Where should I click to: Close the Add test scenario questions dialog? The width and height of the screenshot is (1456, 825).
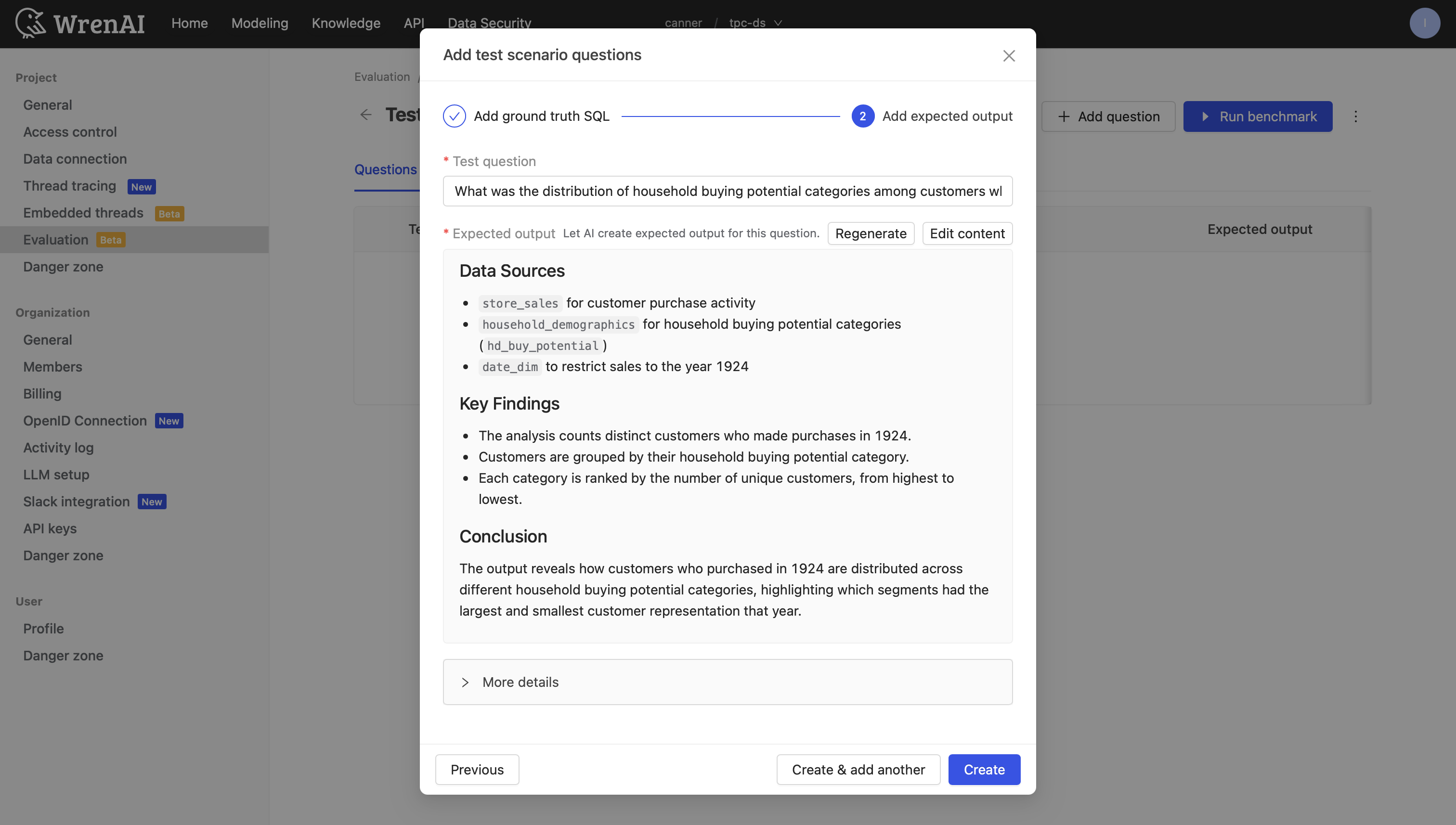pos(1009,55)
